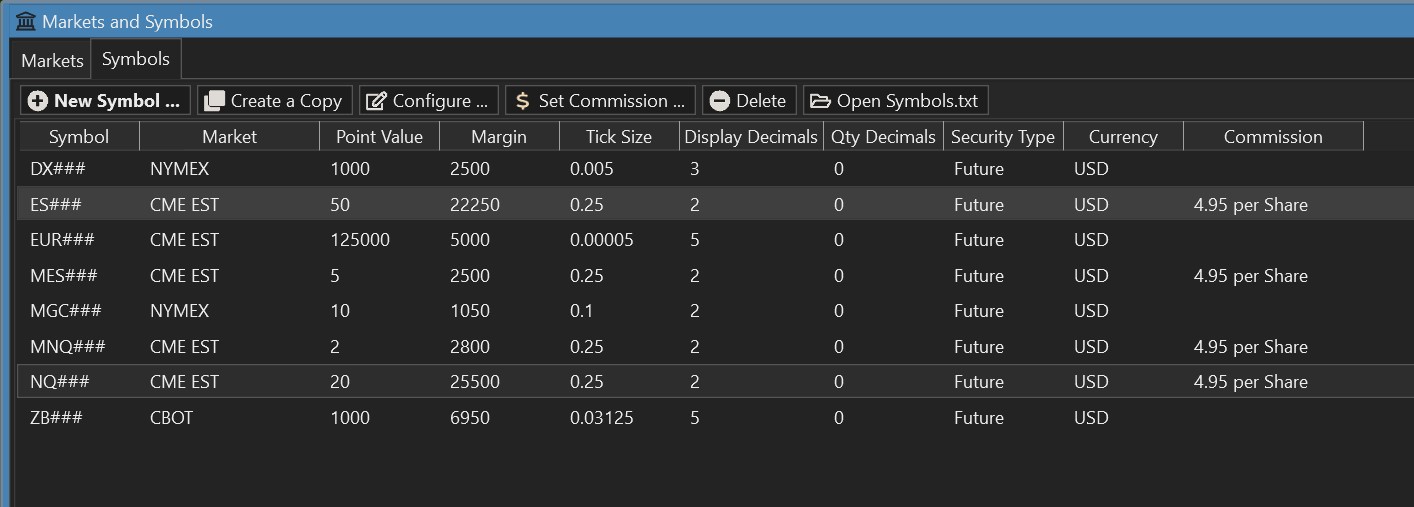This screenshot has height=507, width=1414.
Task: Click the Margin column header
Action: click(x=500, y=137)
